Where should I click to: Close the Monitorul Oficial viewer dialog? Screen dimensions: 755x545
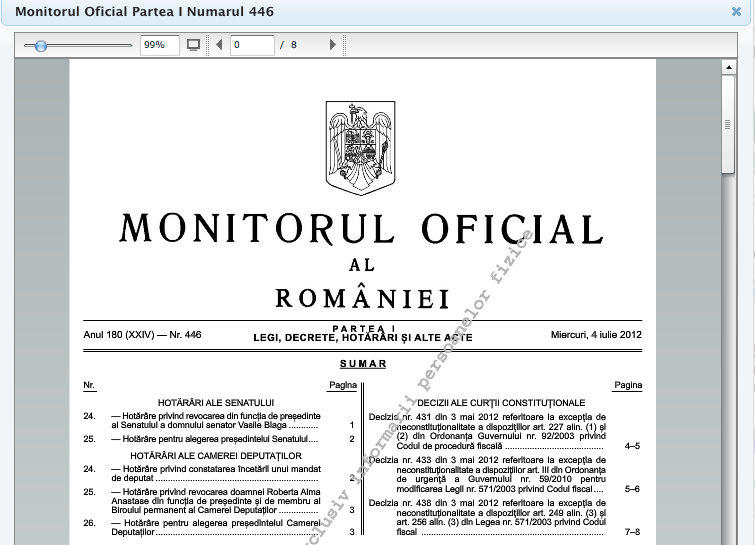pos(736,11)
